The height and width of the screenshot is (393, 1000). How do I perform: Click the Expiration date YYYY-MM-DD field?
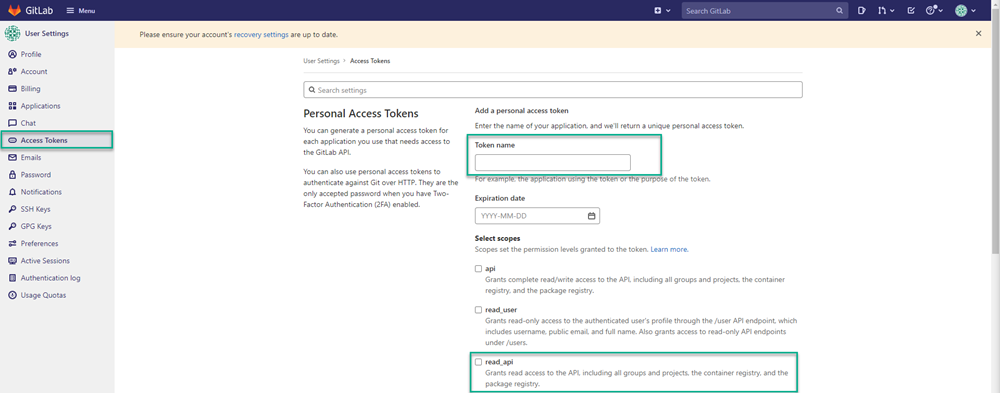(538, 216)
